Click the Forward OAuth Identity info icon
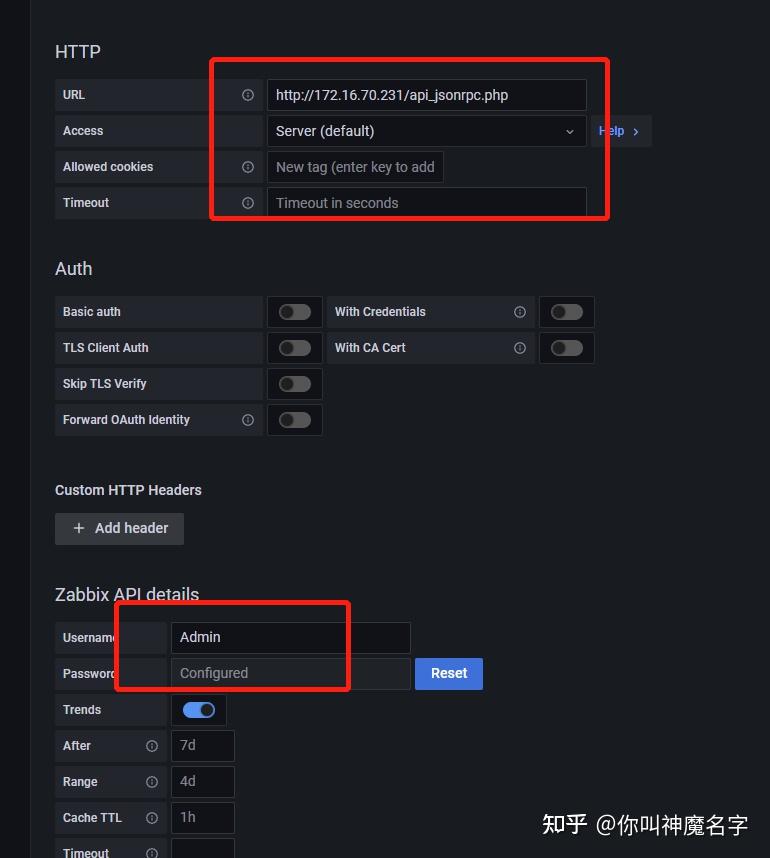 coord(248,420)
